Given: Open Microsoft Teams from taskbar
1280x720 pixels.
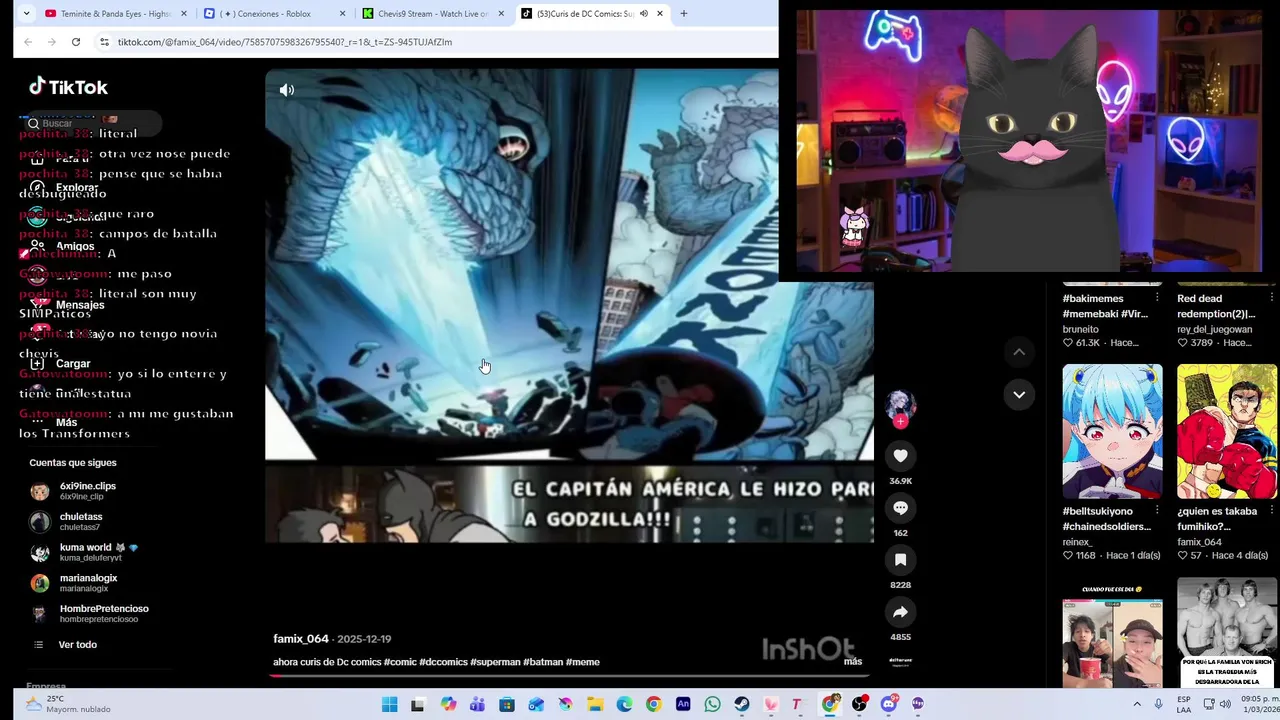Looking at the screenshot, I should click(x=477, y=705).
